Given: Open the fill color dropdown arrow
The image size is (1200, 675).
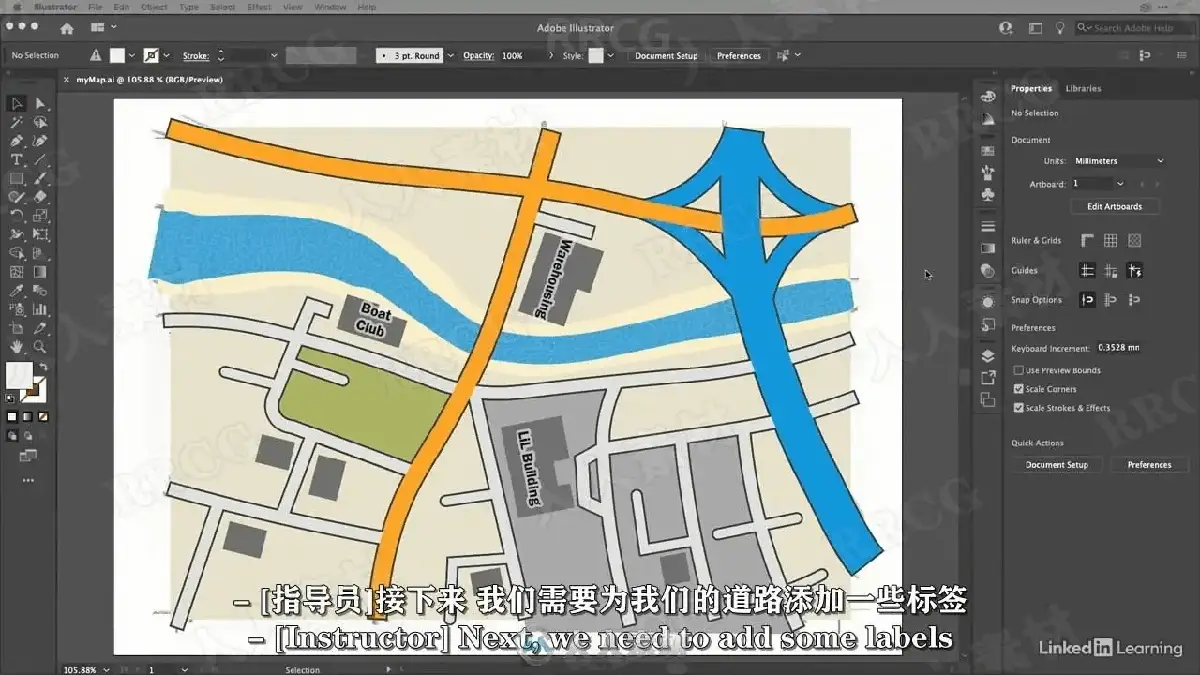Looking at the screenshot, I should 131,56.
